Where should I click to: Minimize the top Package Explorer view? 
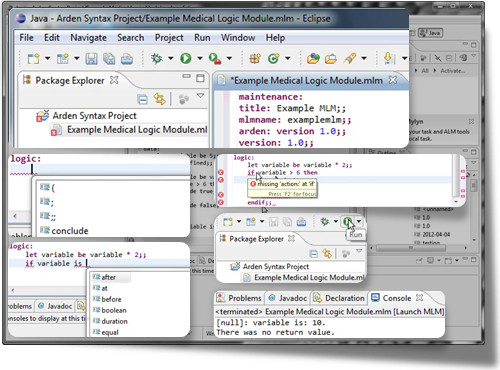coord(187,76)
